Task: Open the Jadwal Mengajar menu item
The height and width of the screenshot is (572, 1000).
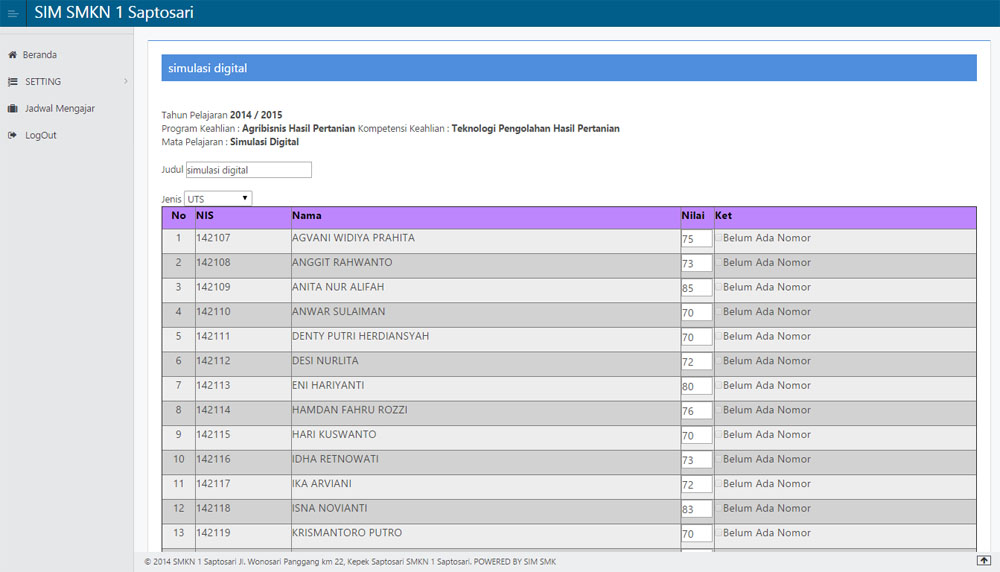Action: click(x=60, y=109)
